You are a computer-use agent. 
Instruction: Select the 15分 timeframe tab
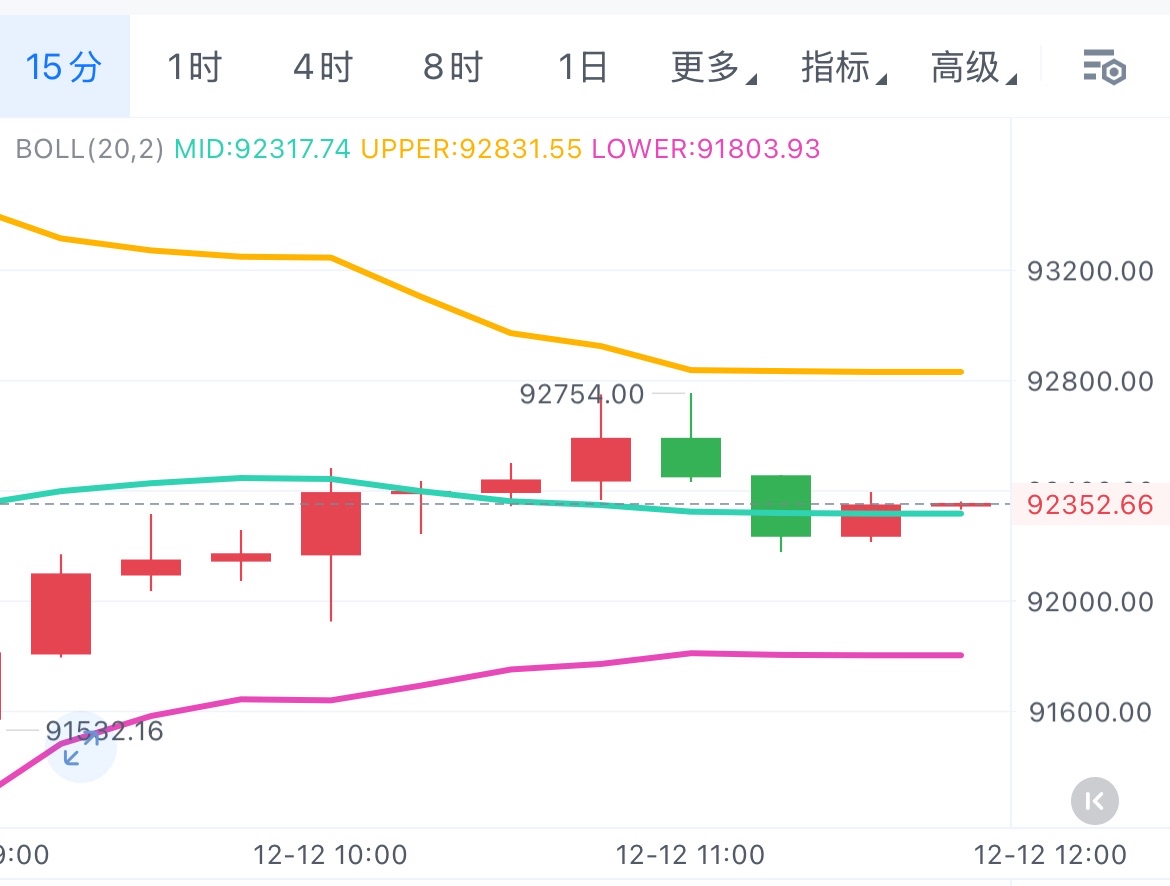64,68
